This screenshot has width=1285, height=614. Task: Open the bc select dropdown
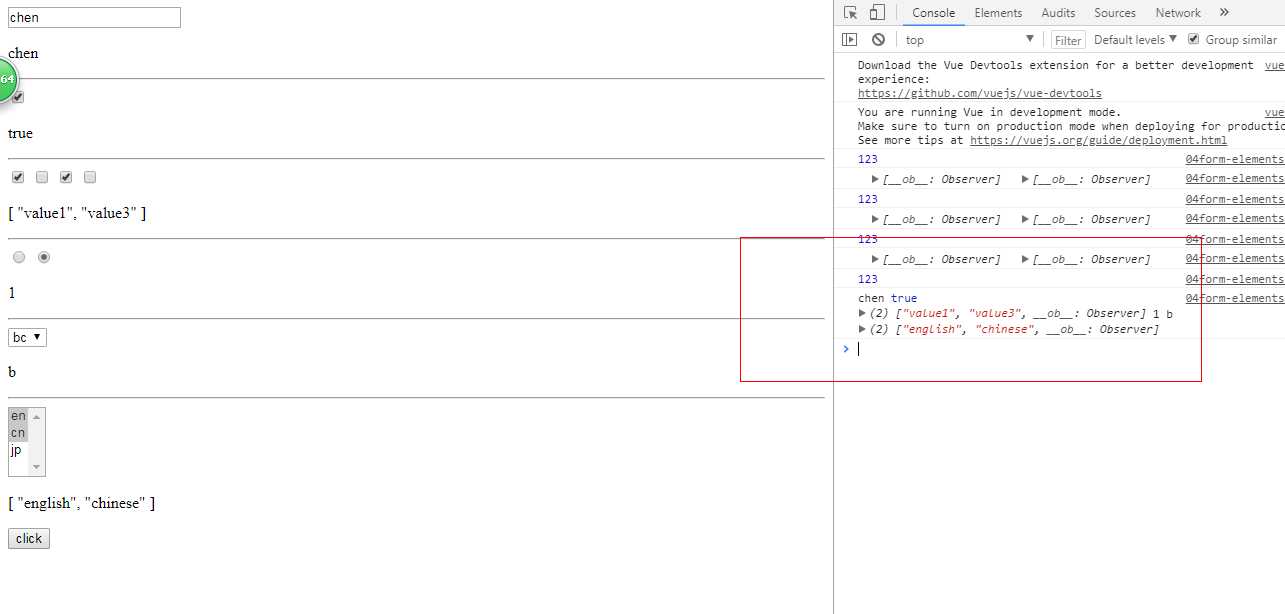tap(27, 337)
